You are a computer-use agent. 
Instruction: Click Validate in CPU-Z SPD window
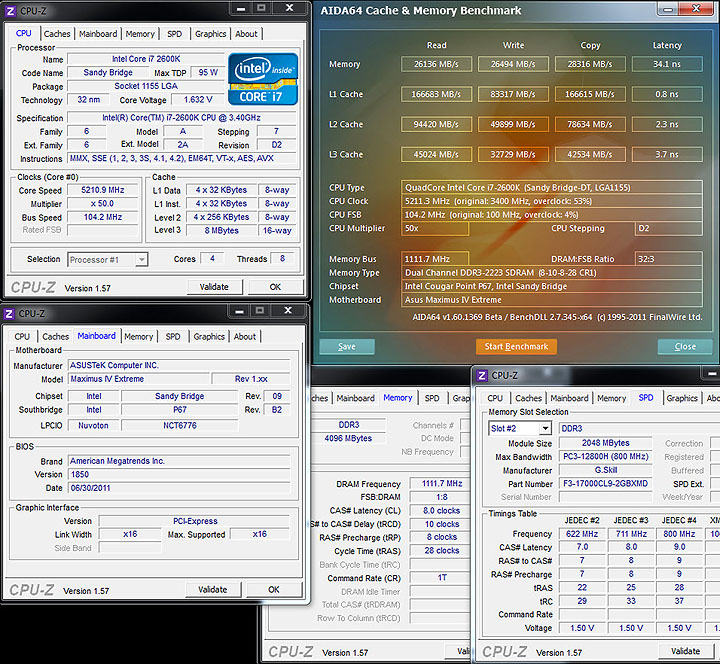pos(686,651)
